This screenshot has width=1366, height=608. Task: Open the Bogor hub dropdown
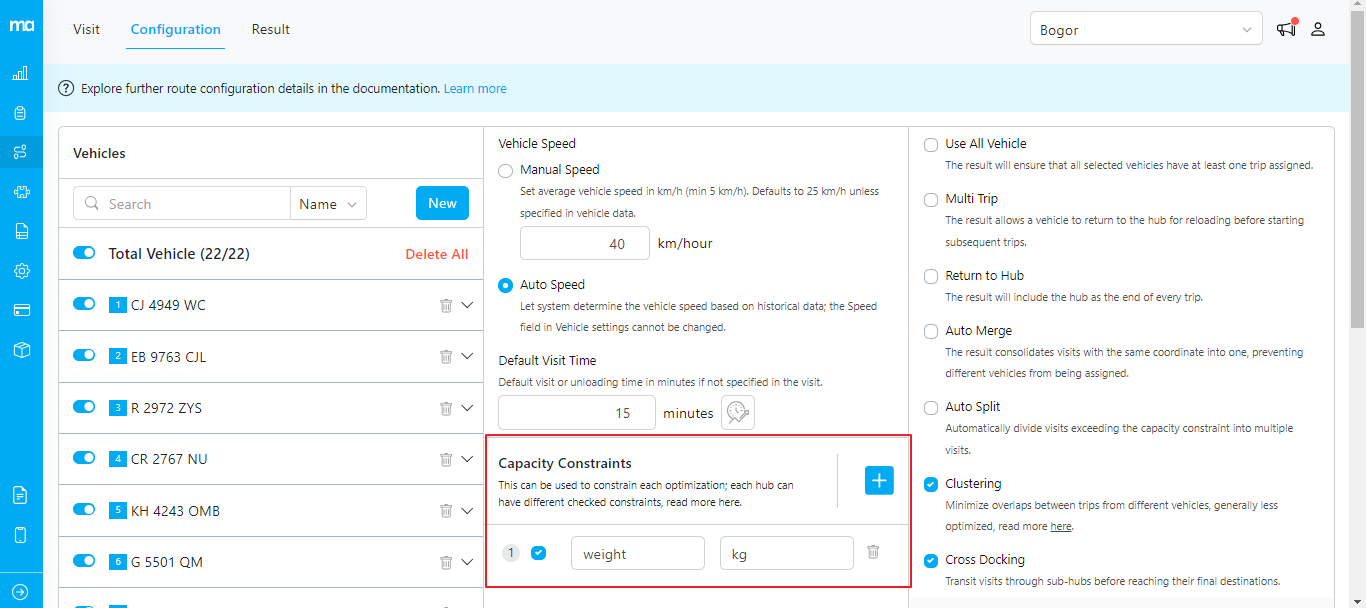(1145, 30)
